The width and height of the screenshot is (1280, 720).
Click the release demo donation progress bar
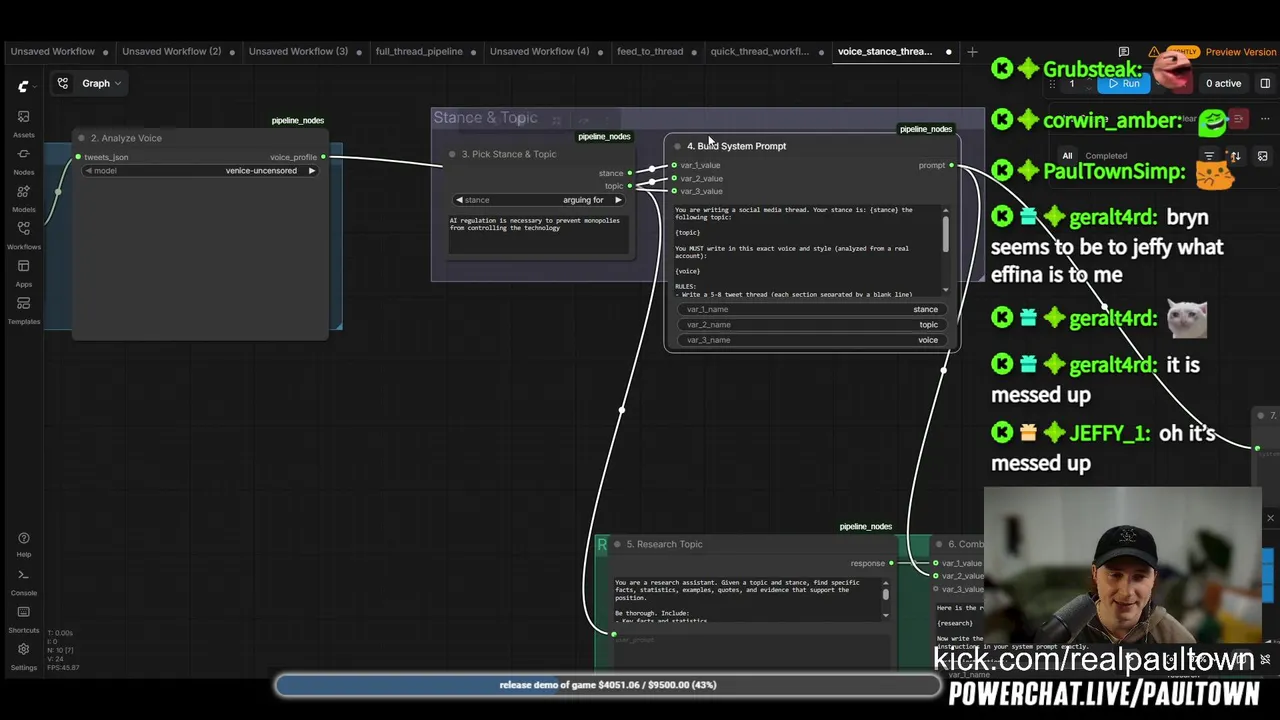click(x=608, y=685)
